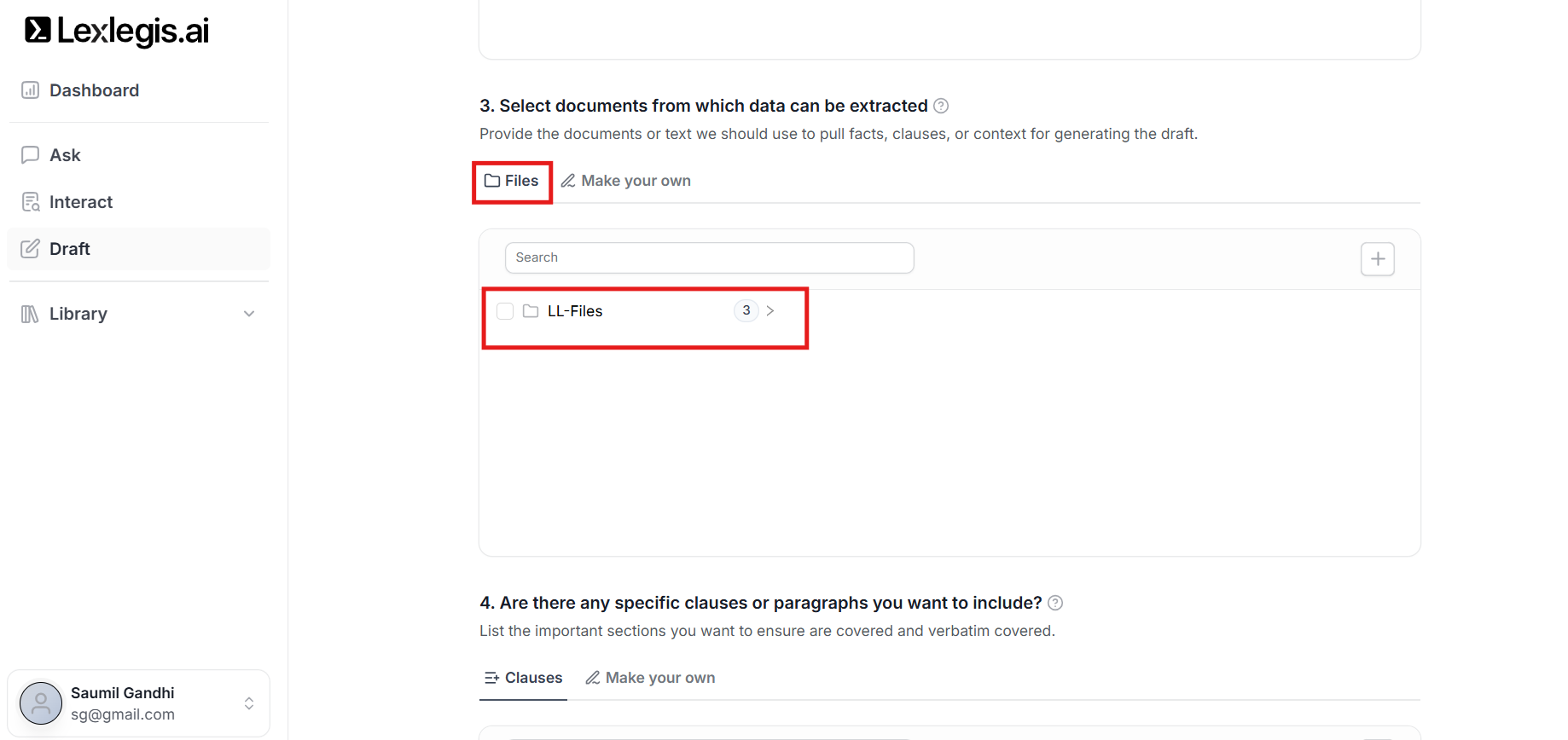The width and height of the screenshot is (1568, 740).
Task: Click the Draft pencil icon
Action: [x=31, y=249]
